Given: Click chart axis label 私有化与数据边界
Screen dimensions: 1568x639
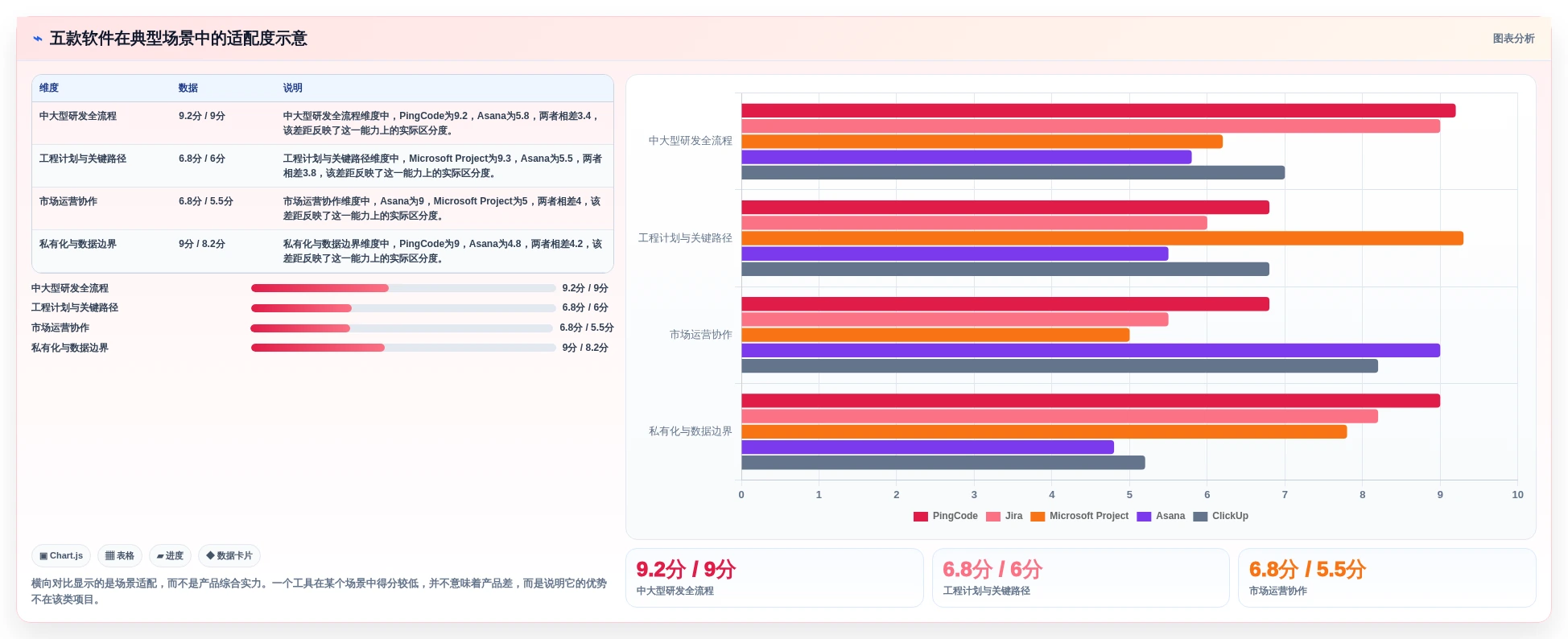Looking at the screenshot, I should click(691, 431).
